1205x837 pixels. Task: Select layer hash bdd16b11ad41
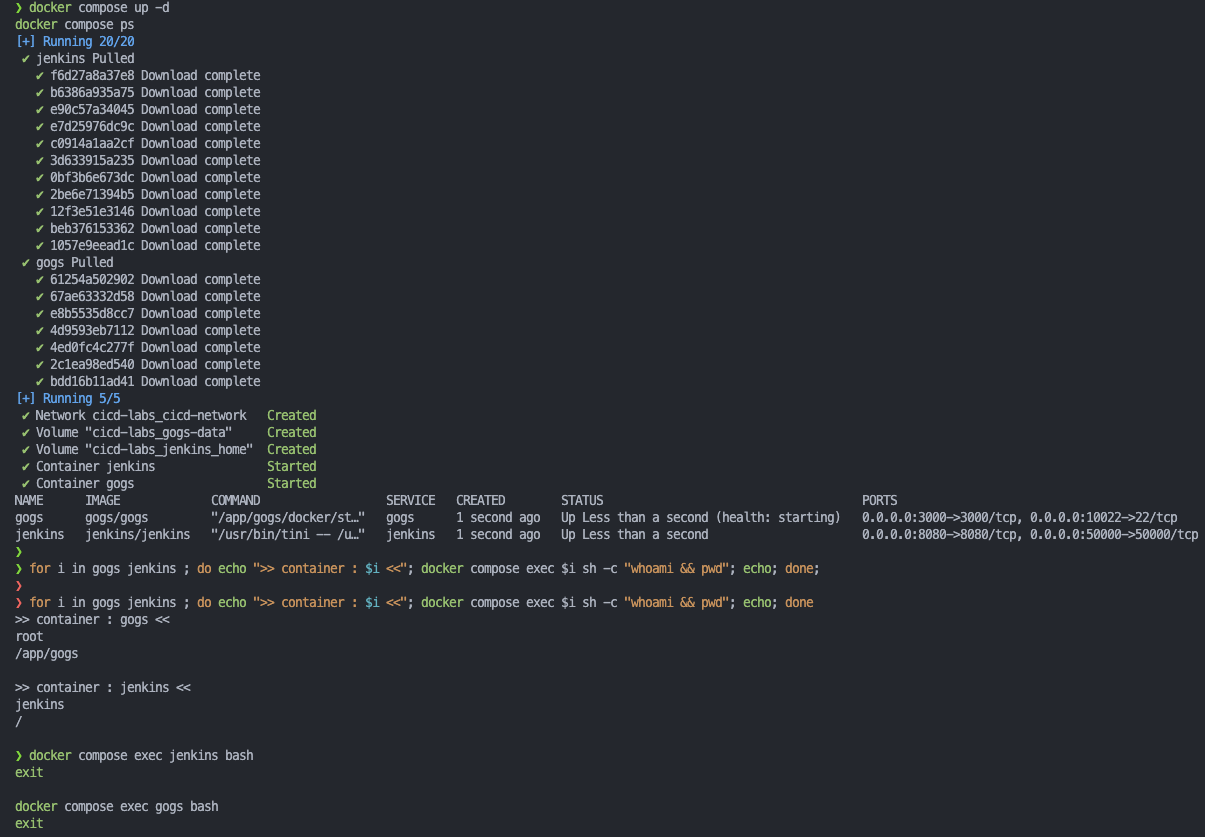tap(92, 381)
